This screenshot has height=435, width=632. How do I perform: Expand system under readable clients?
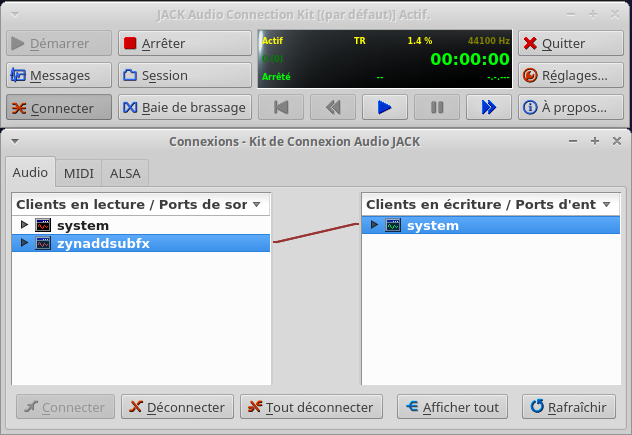coord(24,226)
